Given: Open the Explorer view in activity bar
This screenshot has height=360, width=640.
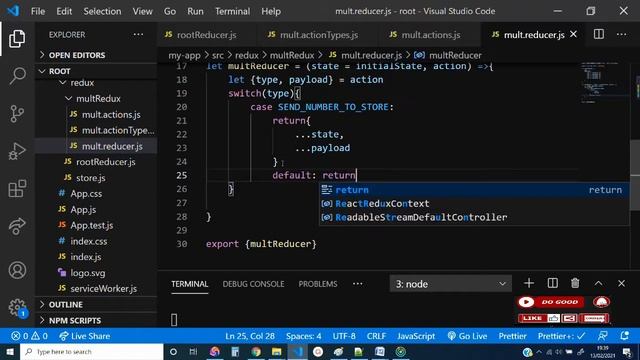Looking at the screenshot, I should click(x=17, y=39).
